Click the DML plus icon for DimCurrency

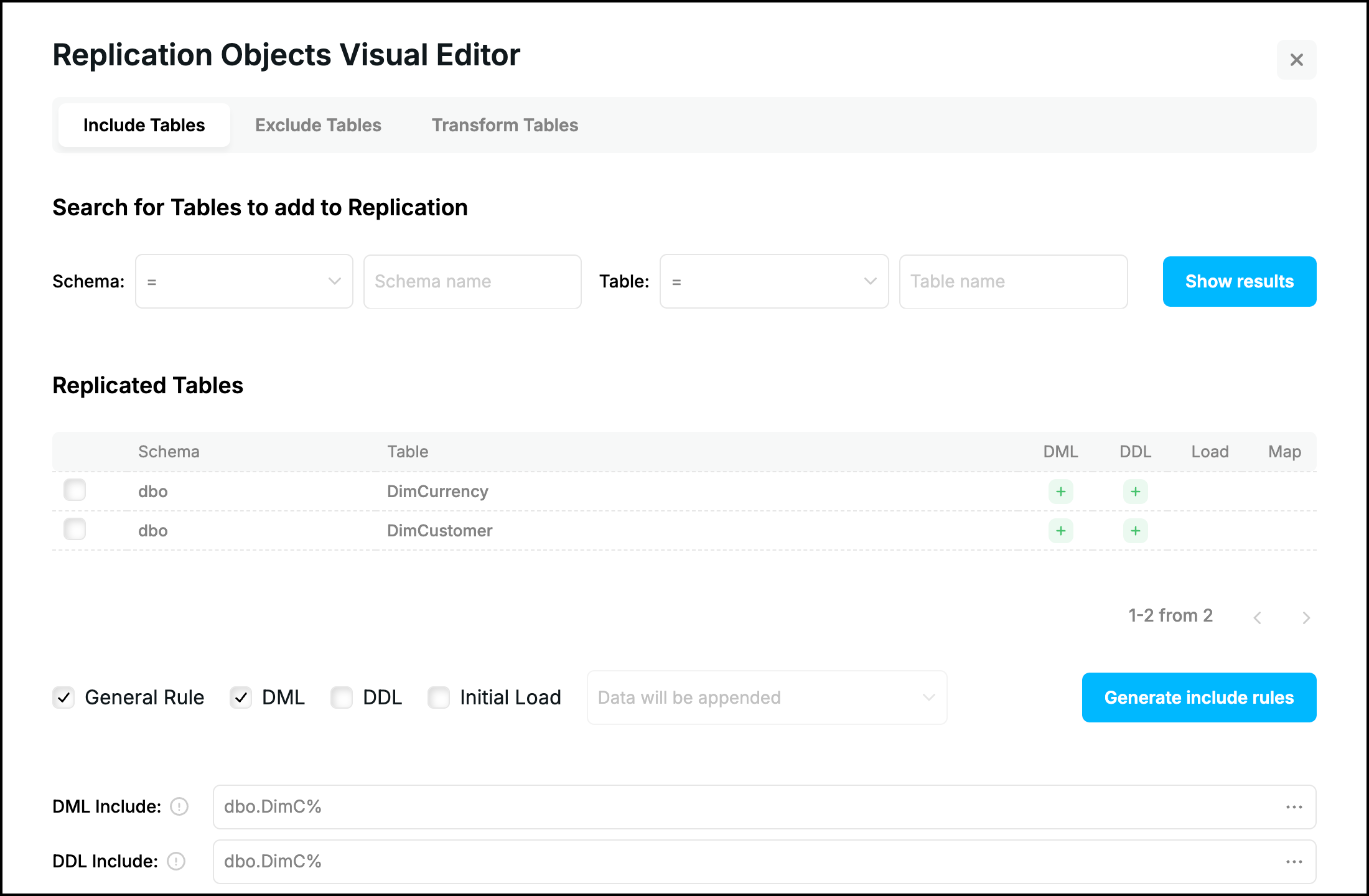pyautogui.click(x=1060, y=491)
